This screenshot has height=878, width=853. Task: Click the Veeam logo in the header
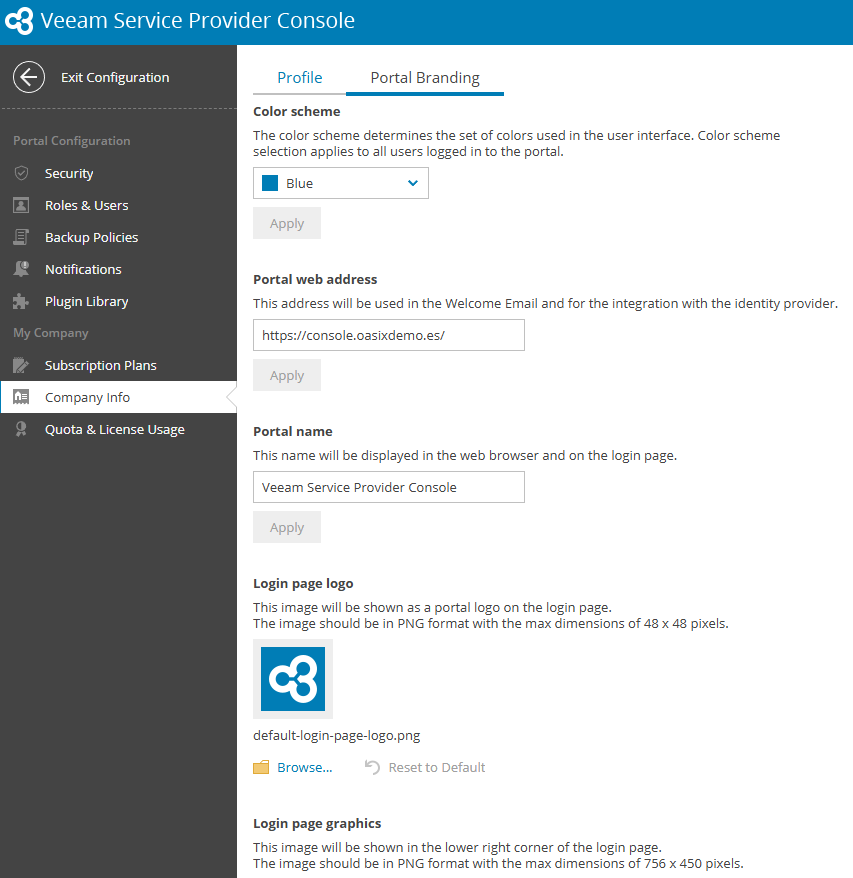[19, 21]
